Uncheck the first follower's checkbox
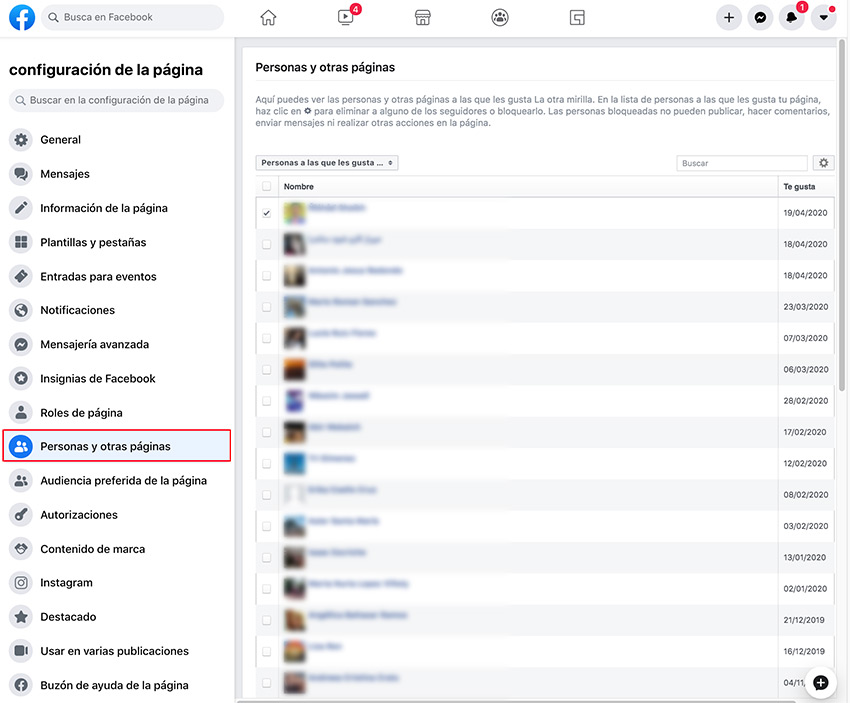Screen dimensions: 850x703 coord(266,212)
